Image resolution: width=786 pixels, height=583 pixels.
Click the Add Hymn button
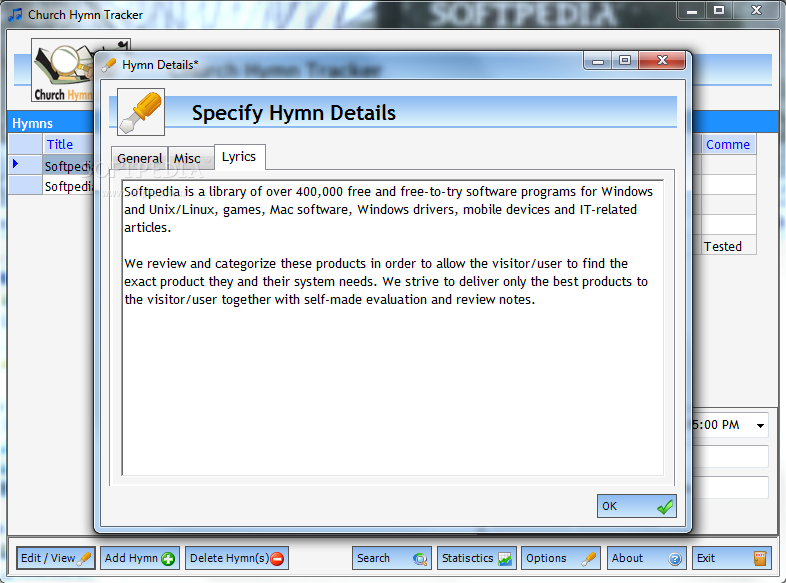pos(140,558)
